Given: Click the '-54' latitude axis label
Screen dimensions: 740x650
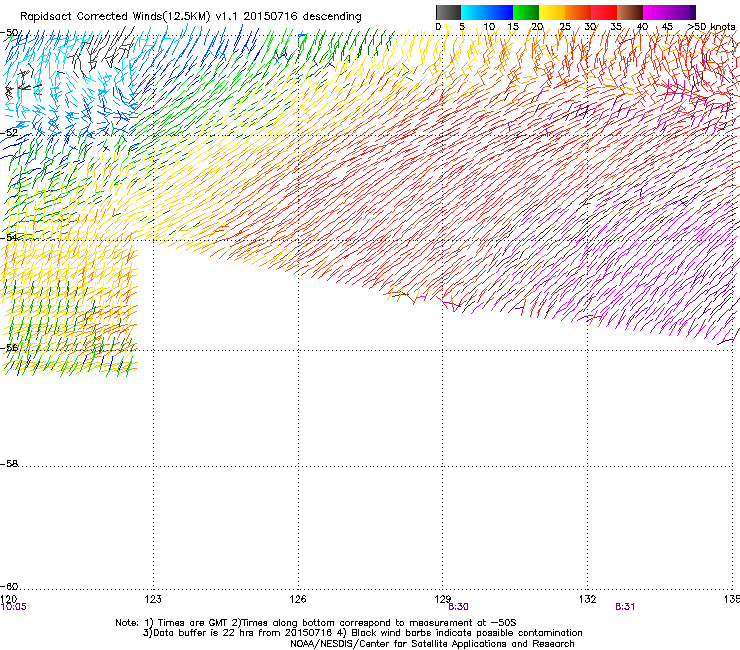Looking at the screenshot, I should click(9, 237).
